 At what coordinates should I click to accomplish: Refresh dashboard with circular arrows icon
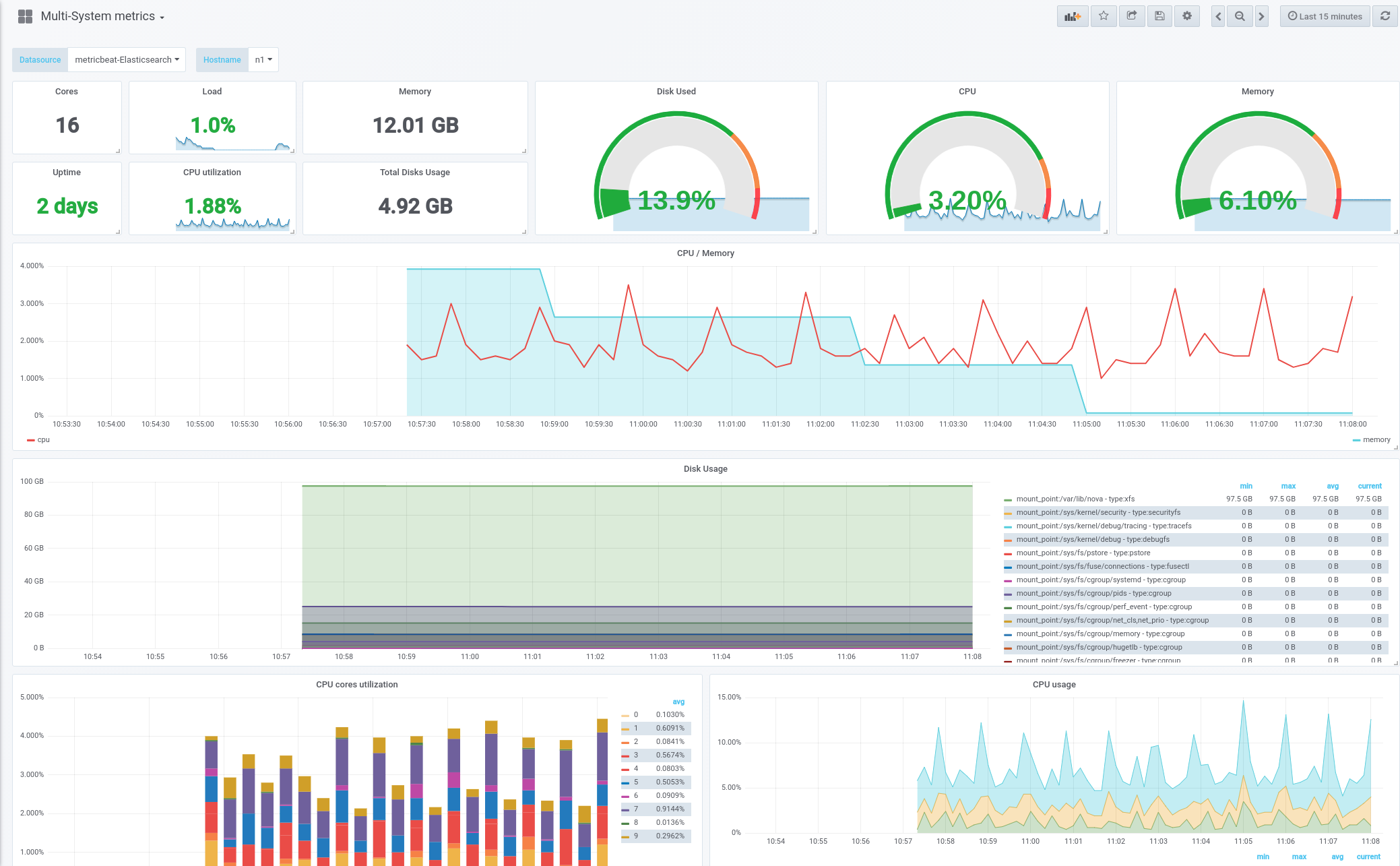point(1385,16)
